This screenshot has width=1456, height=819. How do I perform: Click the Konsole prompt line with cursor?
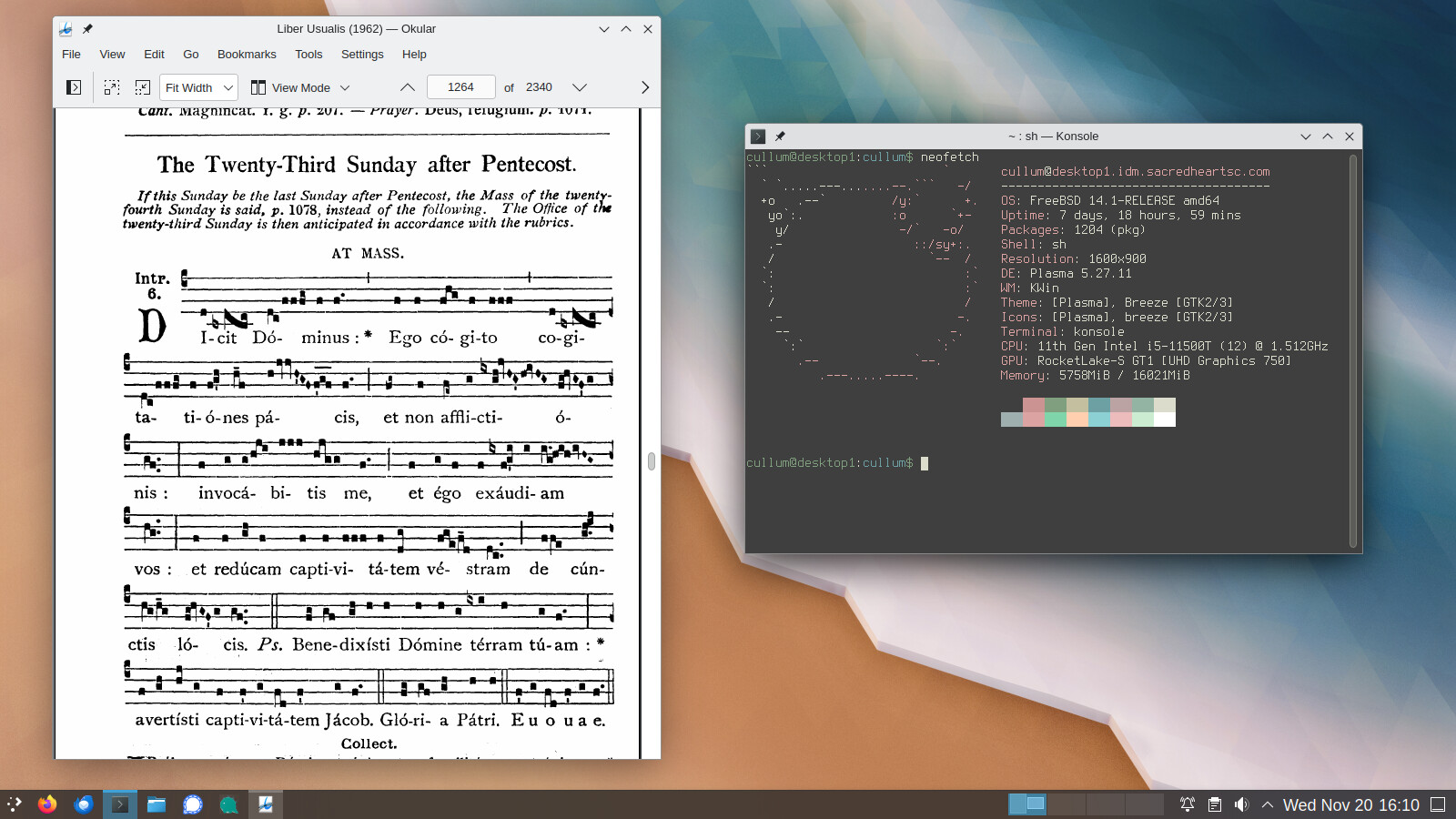837,463
